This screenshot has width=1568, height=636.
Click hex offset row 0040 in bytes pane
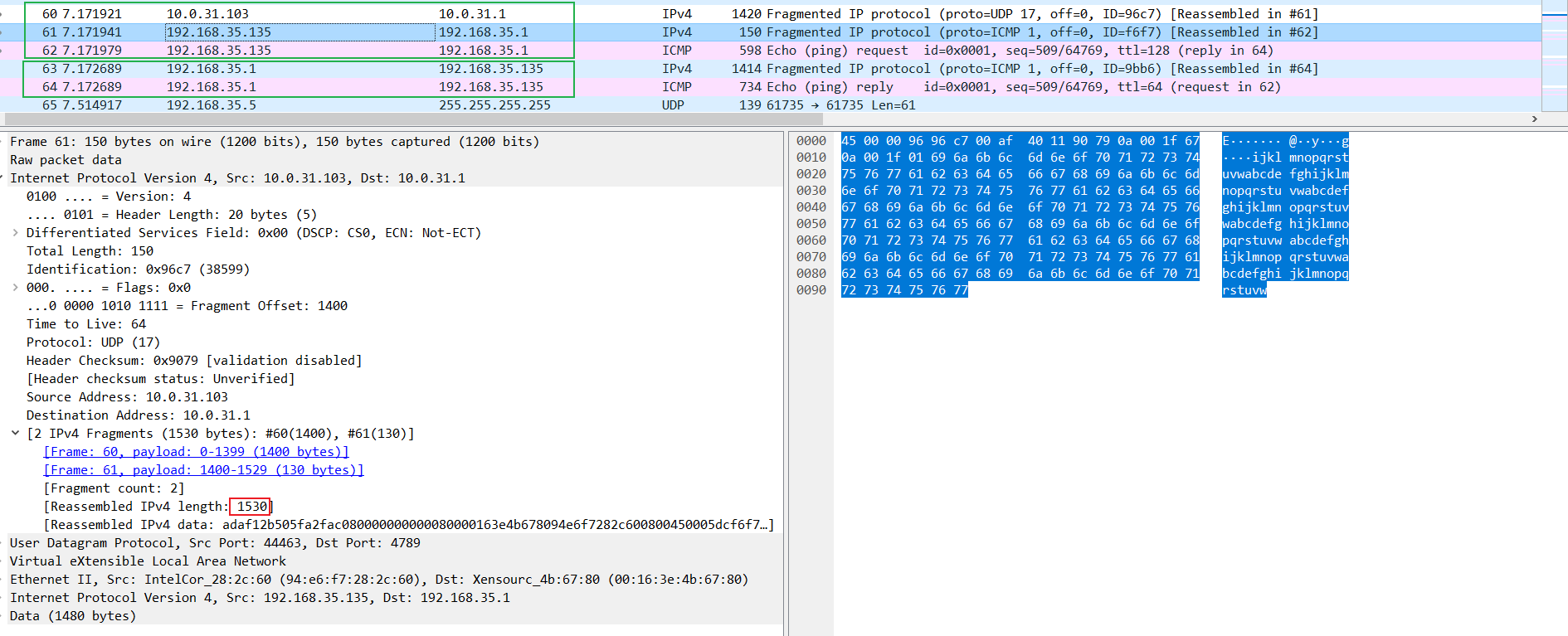811,207
